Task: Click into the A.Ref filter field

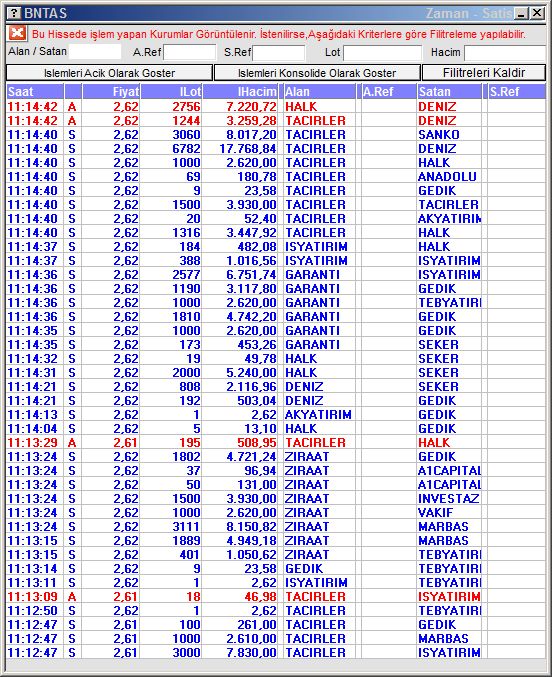Action: pos(190,52)
